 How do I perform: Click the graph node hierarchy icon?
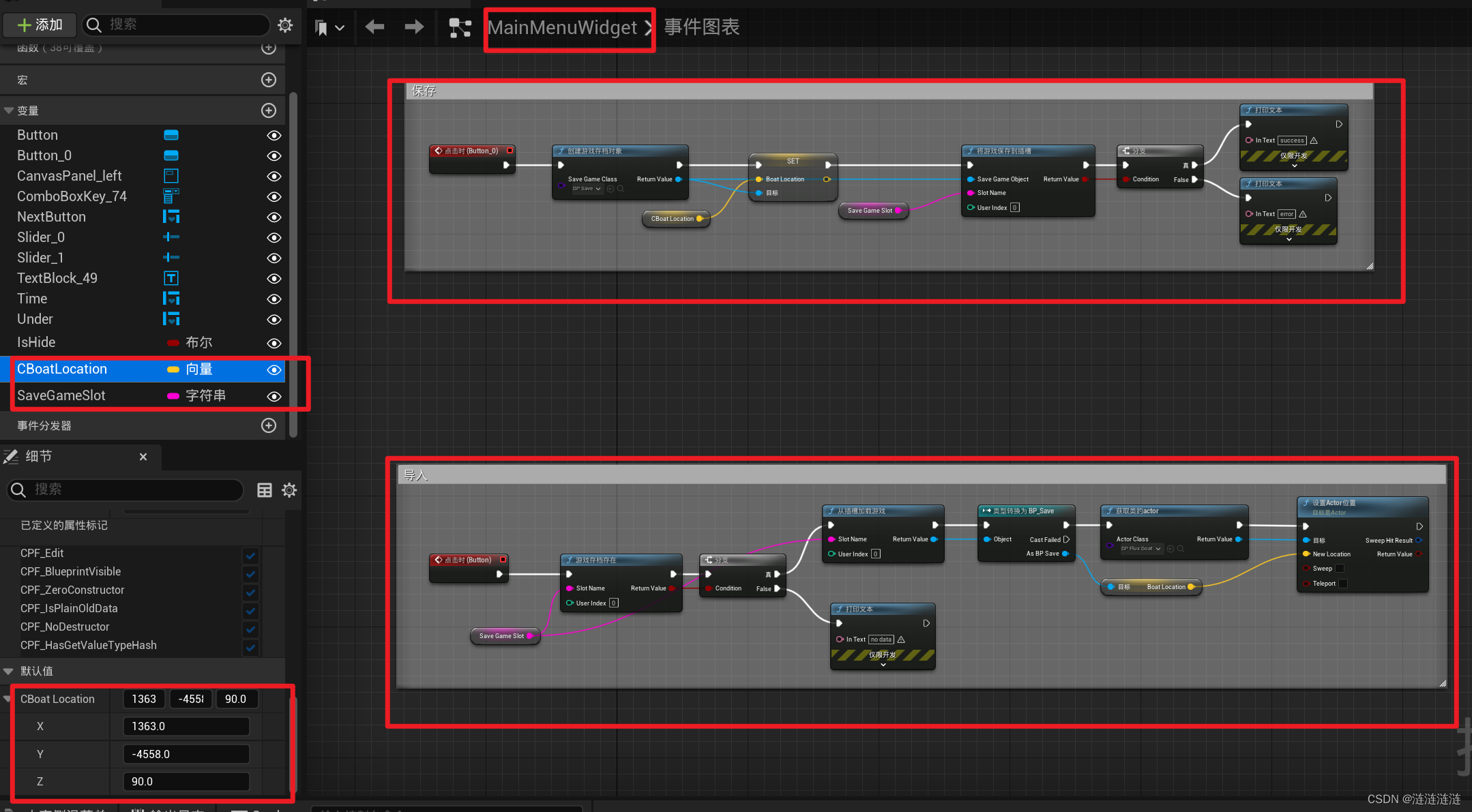point(460,27)
